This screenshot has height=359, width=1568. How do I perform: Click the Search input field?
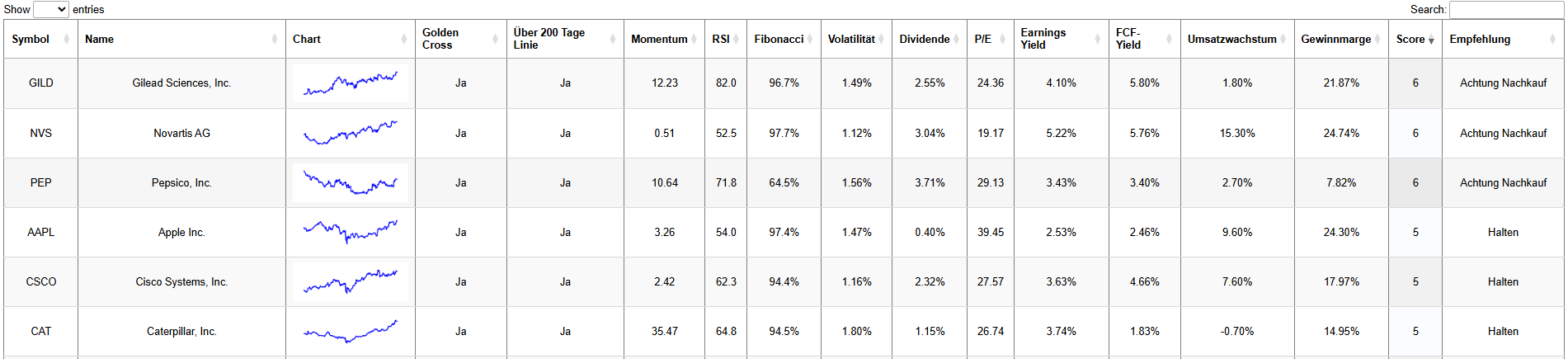click(1505, 9)
